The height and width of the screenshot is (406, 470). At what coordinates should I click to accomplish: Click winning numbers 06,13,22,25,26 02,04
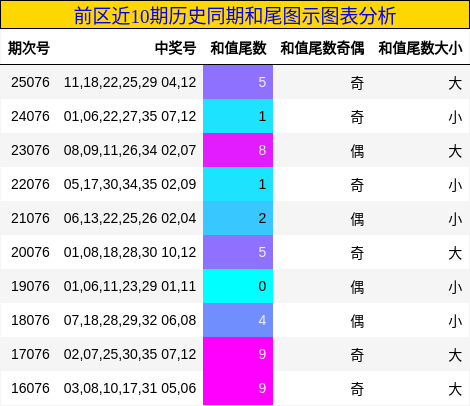130,218
